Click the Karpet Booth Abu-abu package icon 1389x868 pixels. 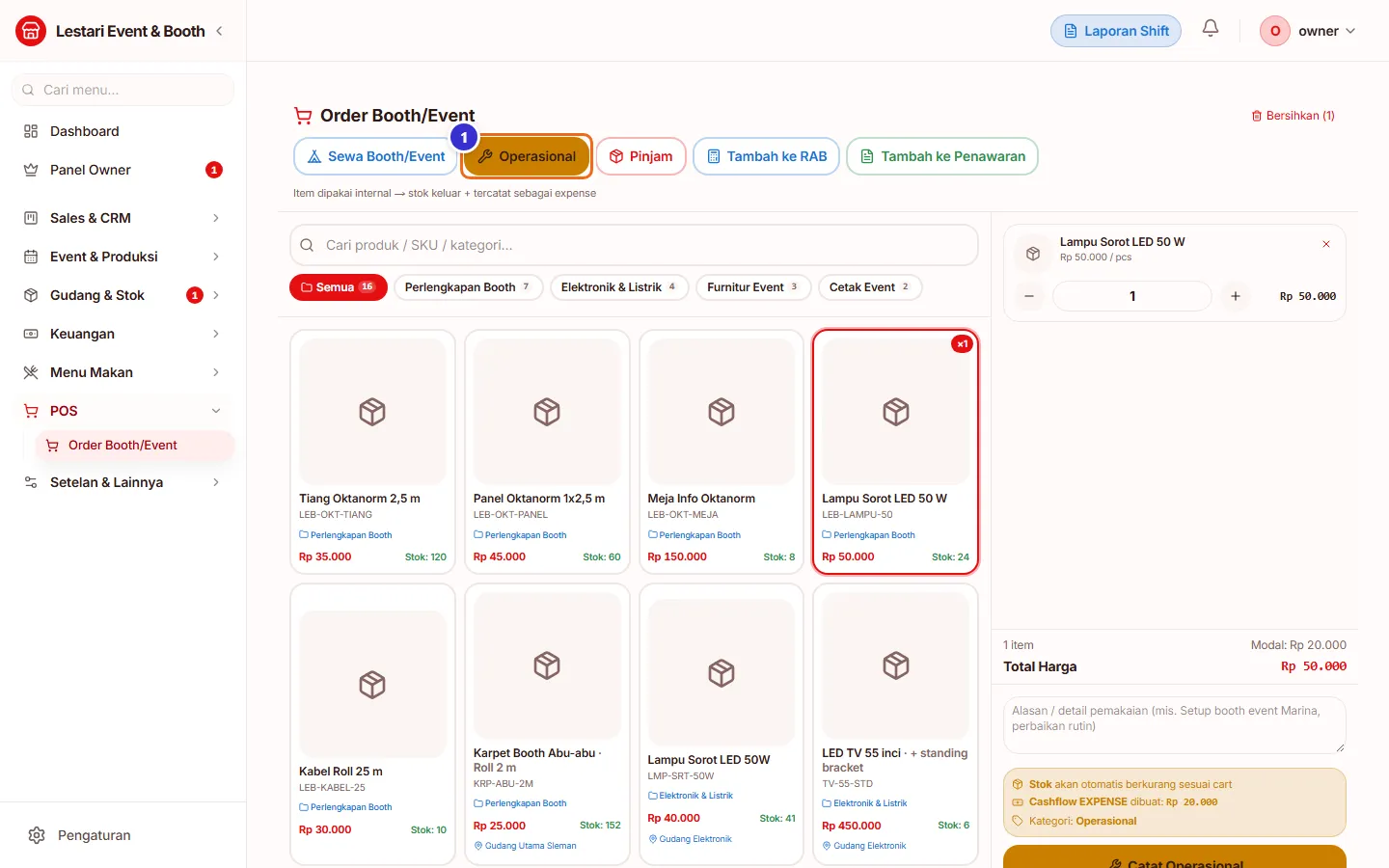pyautogui.click(x=547, y=665)
